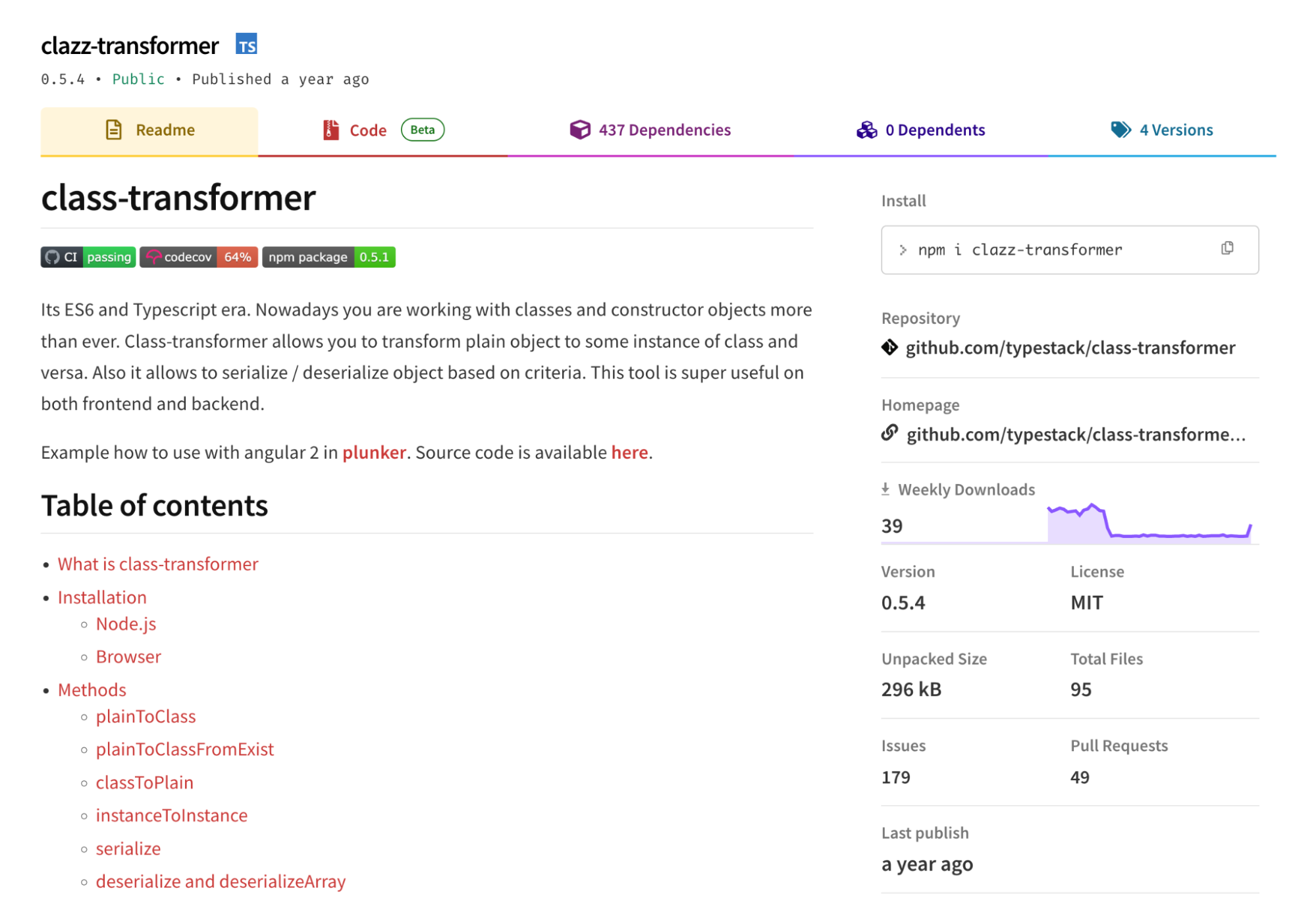Follow the 'here' source code link
Viewport: 1316px width, 904px height.
point(629,452)
